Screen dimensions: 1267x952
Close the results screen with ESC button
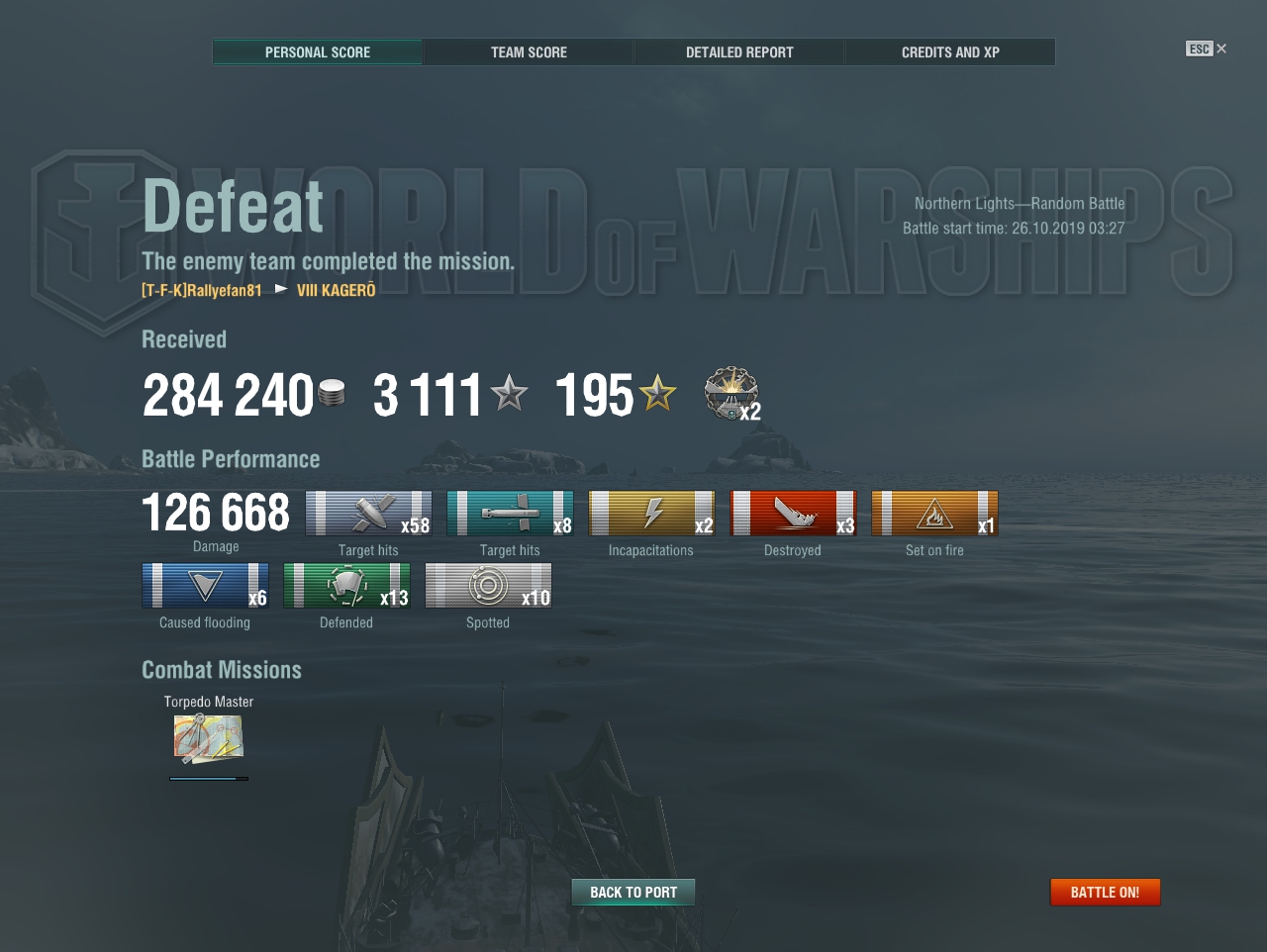pos(1206,48)
